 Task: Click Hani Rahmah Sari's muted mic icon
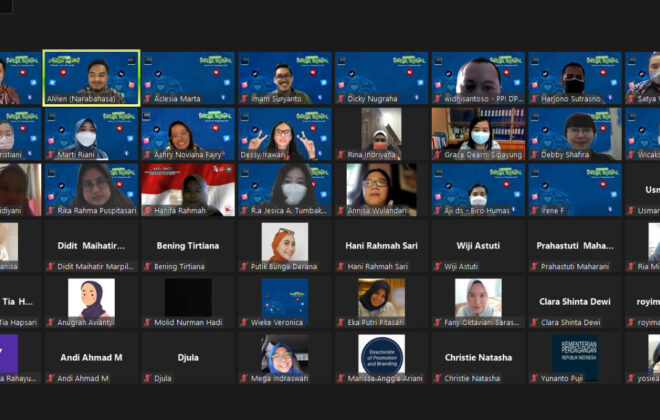(341, 266)
